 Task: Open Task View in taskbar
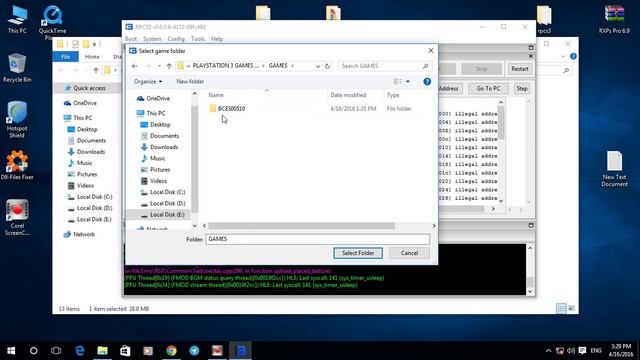coord(56,351)
